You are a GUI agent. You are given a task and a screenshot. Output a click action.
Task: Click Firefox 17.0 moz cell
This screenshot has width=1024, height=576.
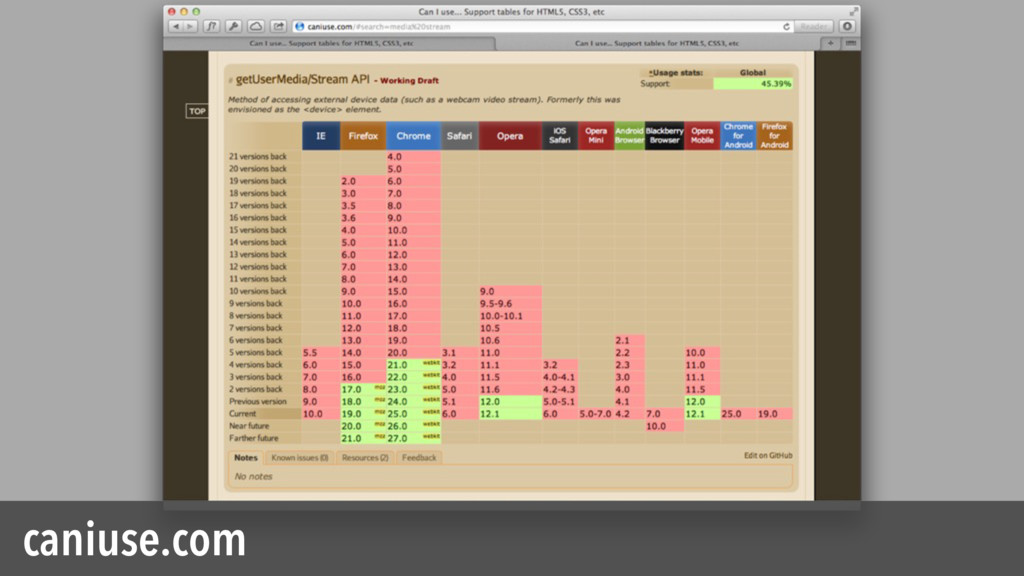[x=363, y=389]
